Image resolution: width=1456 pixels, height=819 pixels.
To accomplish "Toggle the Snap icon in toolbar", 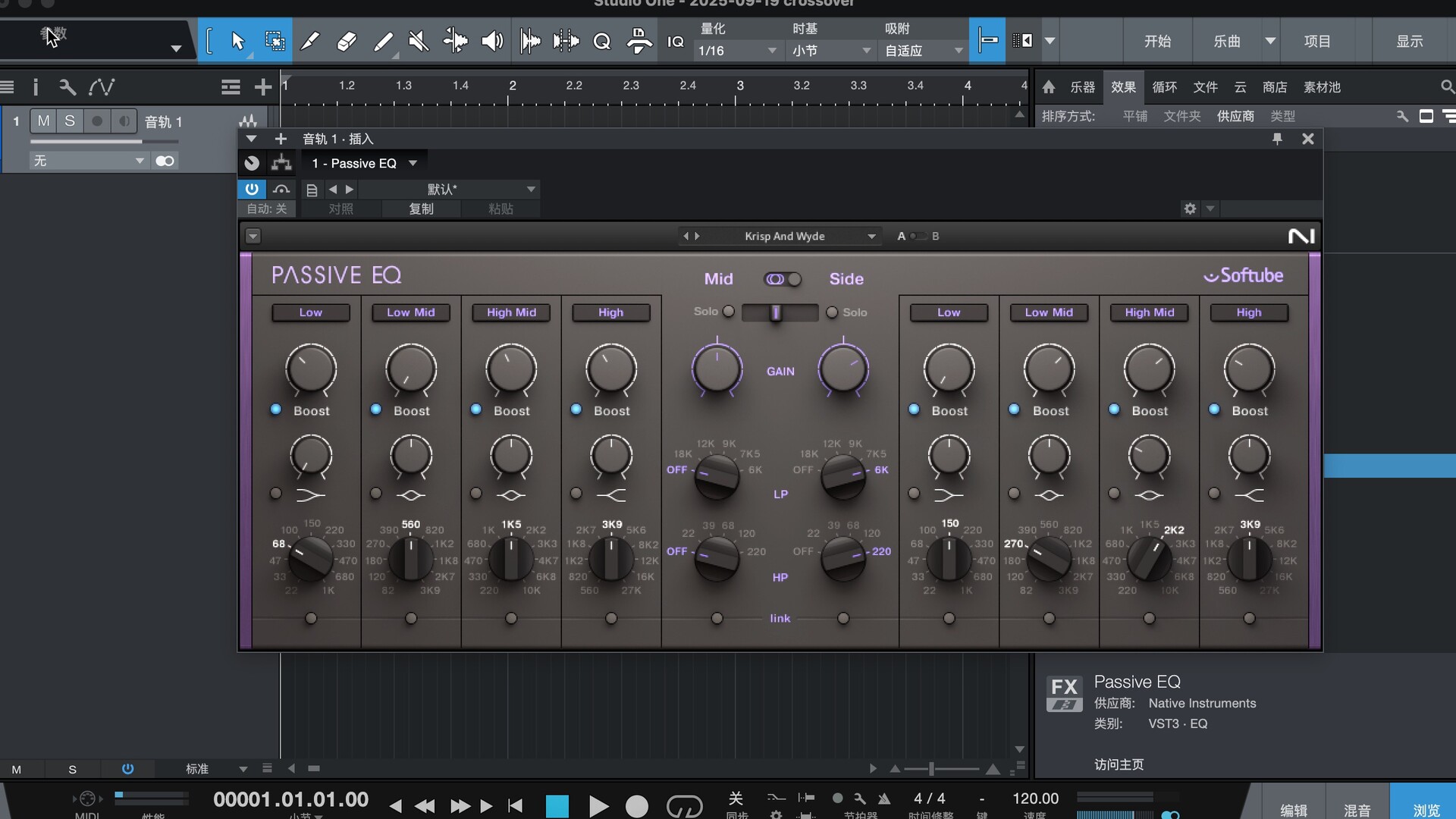I will coord(987,41).
